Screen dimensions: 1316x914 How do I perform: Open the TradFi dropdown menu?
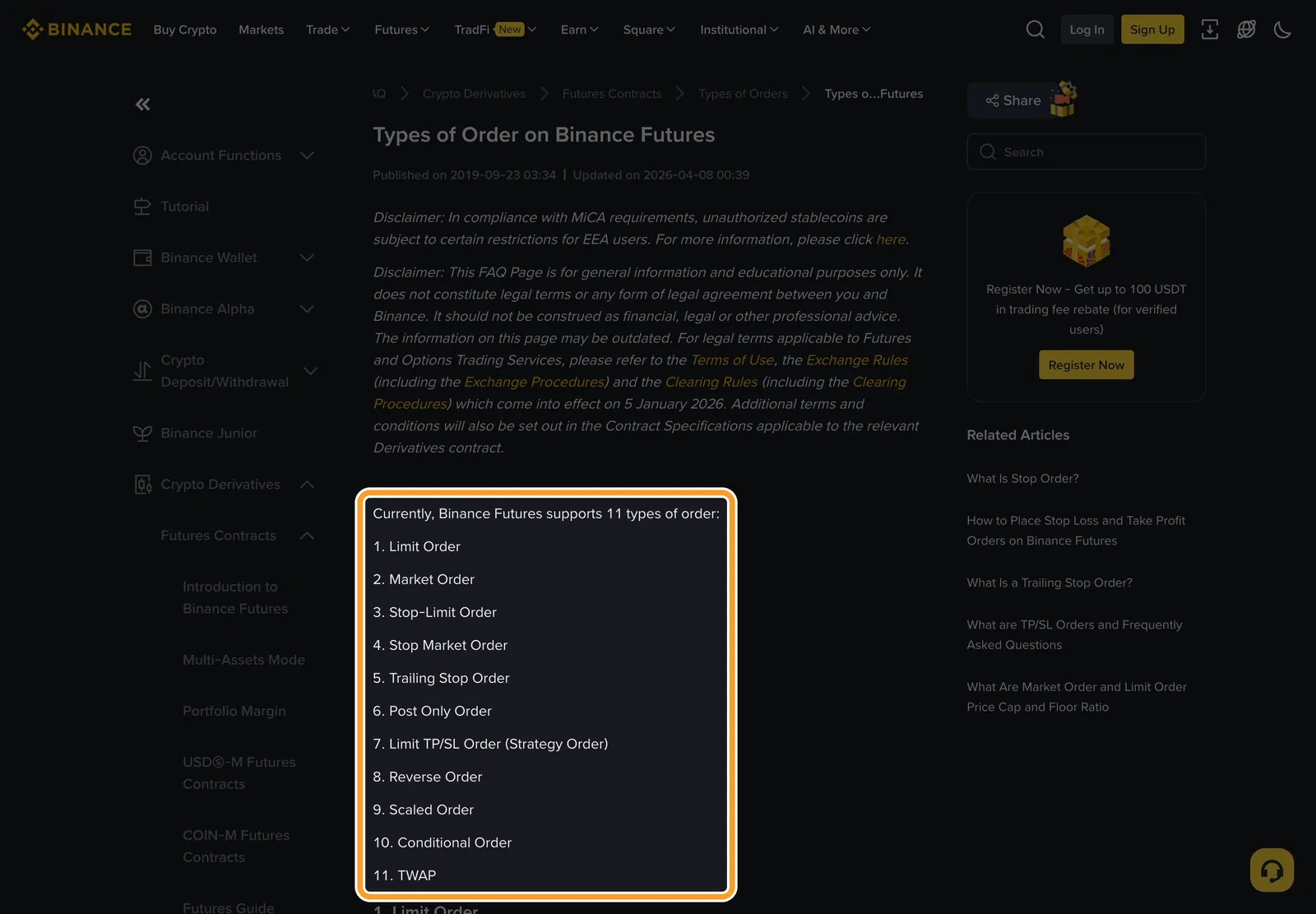[x=495, y=30]
